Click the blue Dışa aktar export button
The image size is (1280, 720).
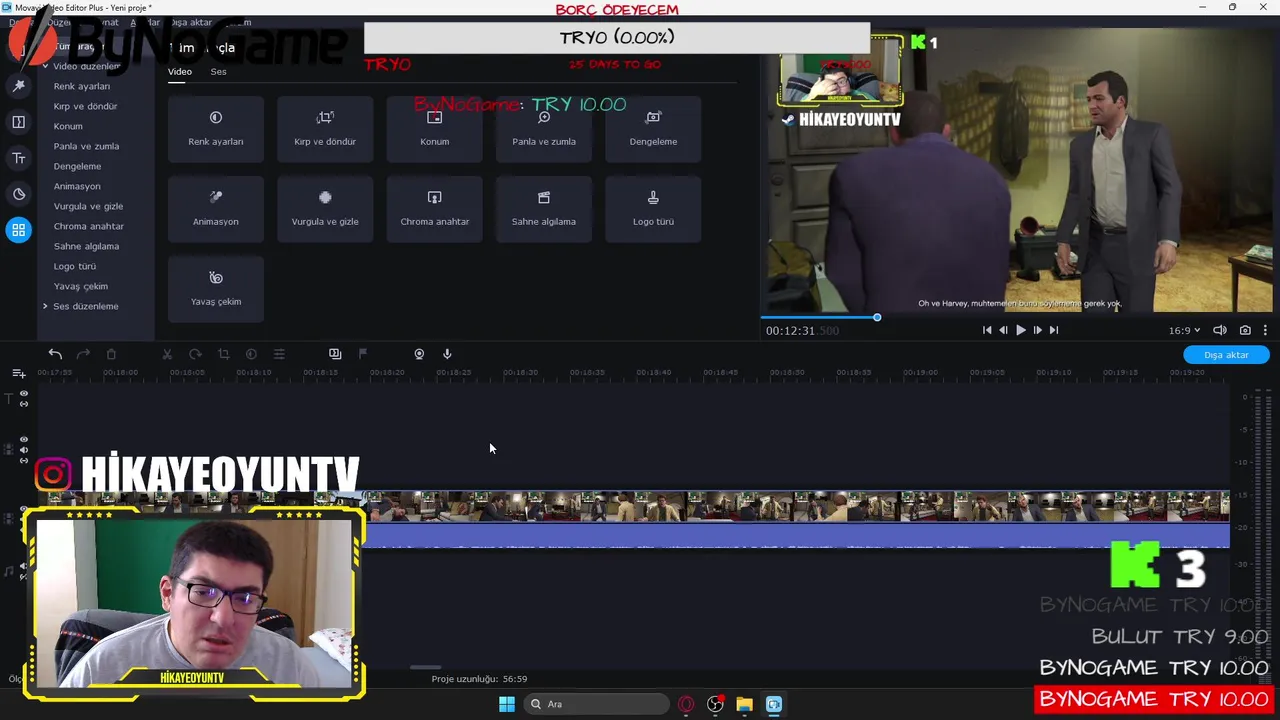click(x=1226, y=355)
